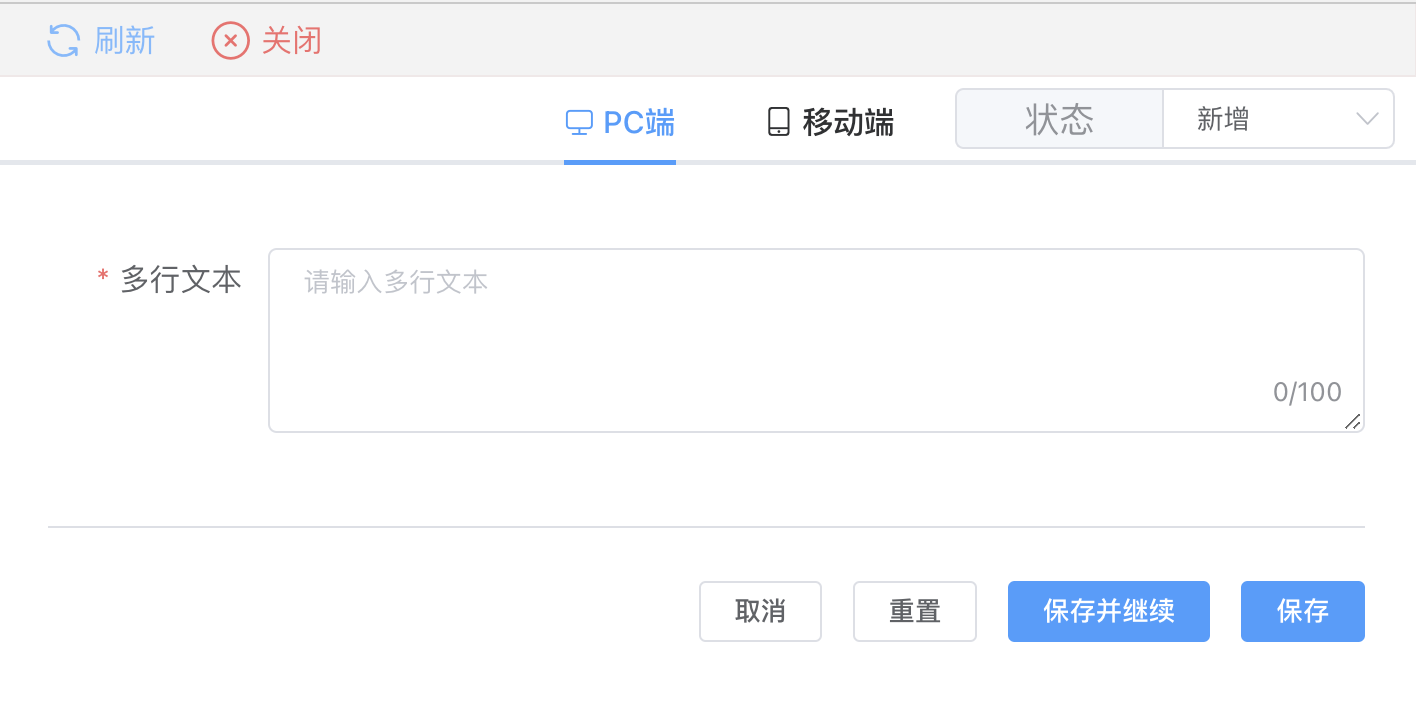
Task: Switch to the PC端 tab
Action: click(x=620, y=122)
